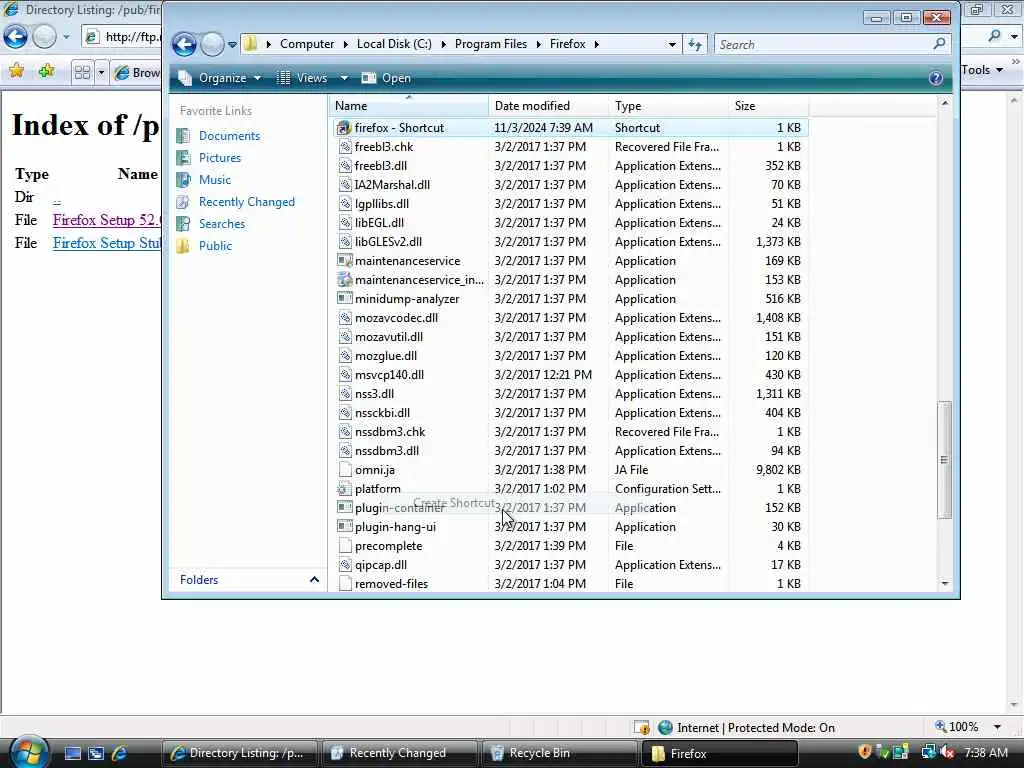
Task: Click the file list scrollbar thumb
Action: (x=944, y=460)
